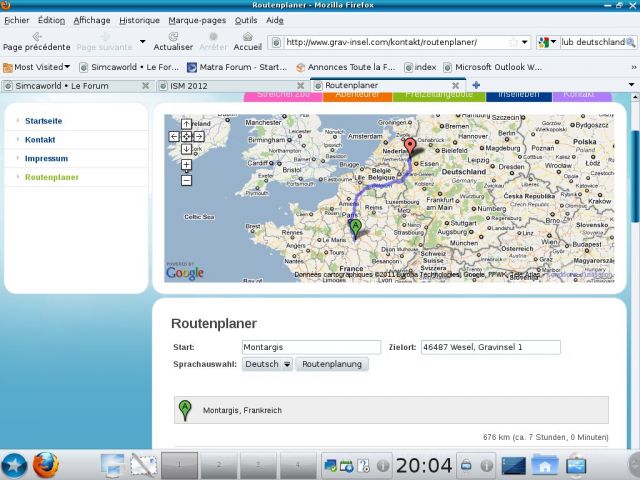
Task: Open the Outils menu
Action: point(246,20)
